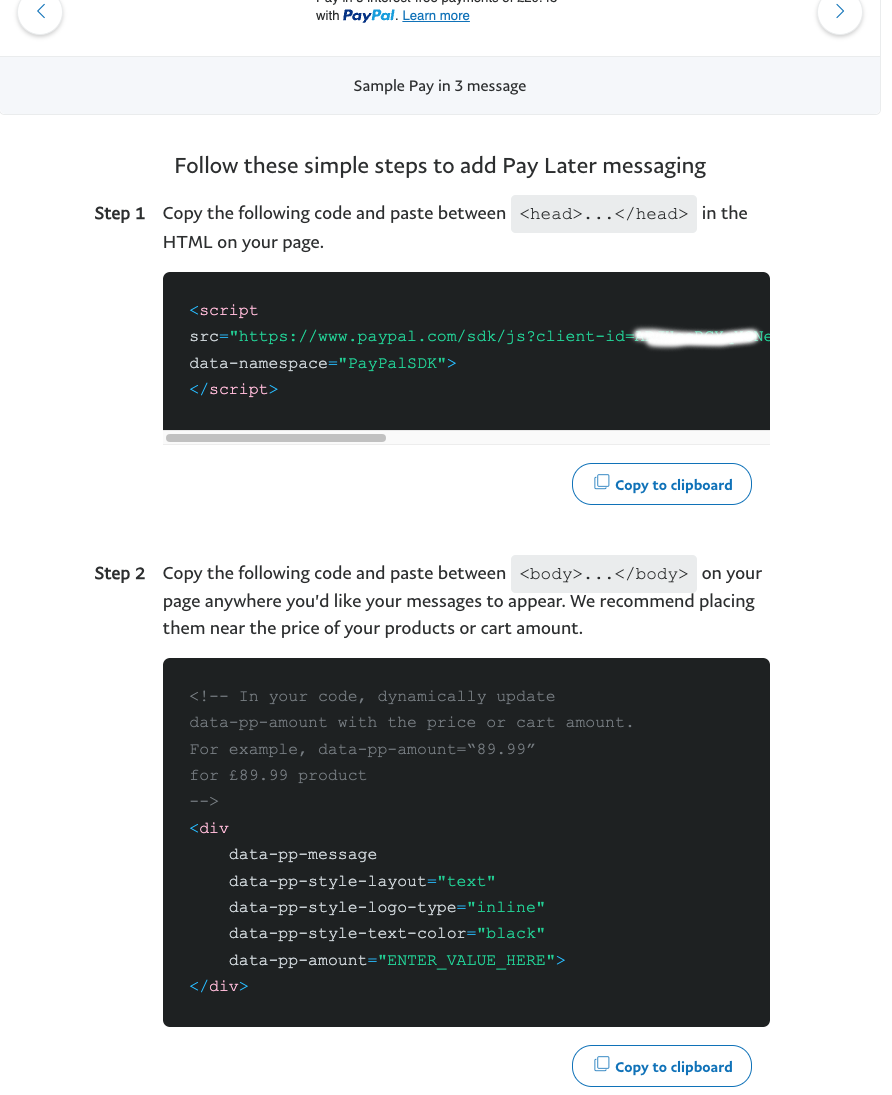Click the clipboard icon in the Step 2 copy button
The width and height of the screenshot is (892, 1095).
(x=601, y=1064)
